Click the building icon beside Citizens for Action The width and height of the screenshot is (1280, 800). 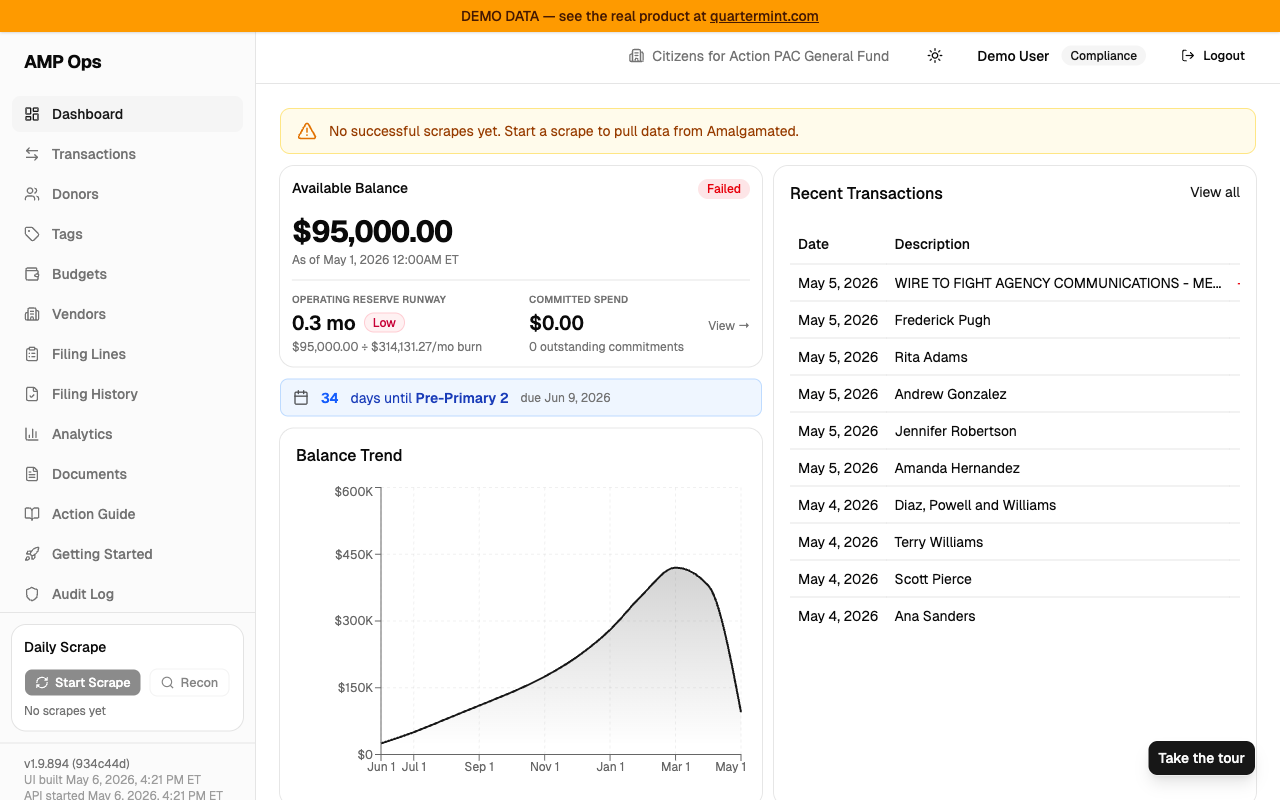(636, 56)
